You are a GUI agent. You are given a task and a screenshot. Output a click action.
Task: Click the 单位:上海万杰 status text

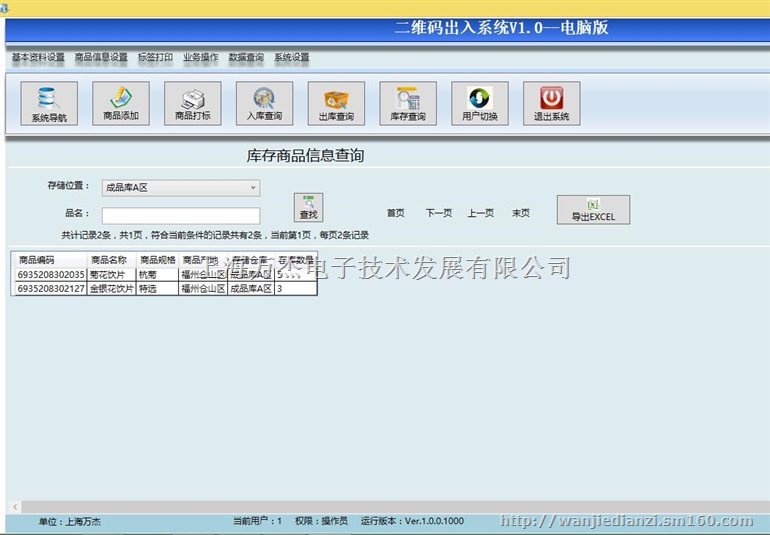(70, 522)
